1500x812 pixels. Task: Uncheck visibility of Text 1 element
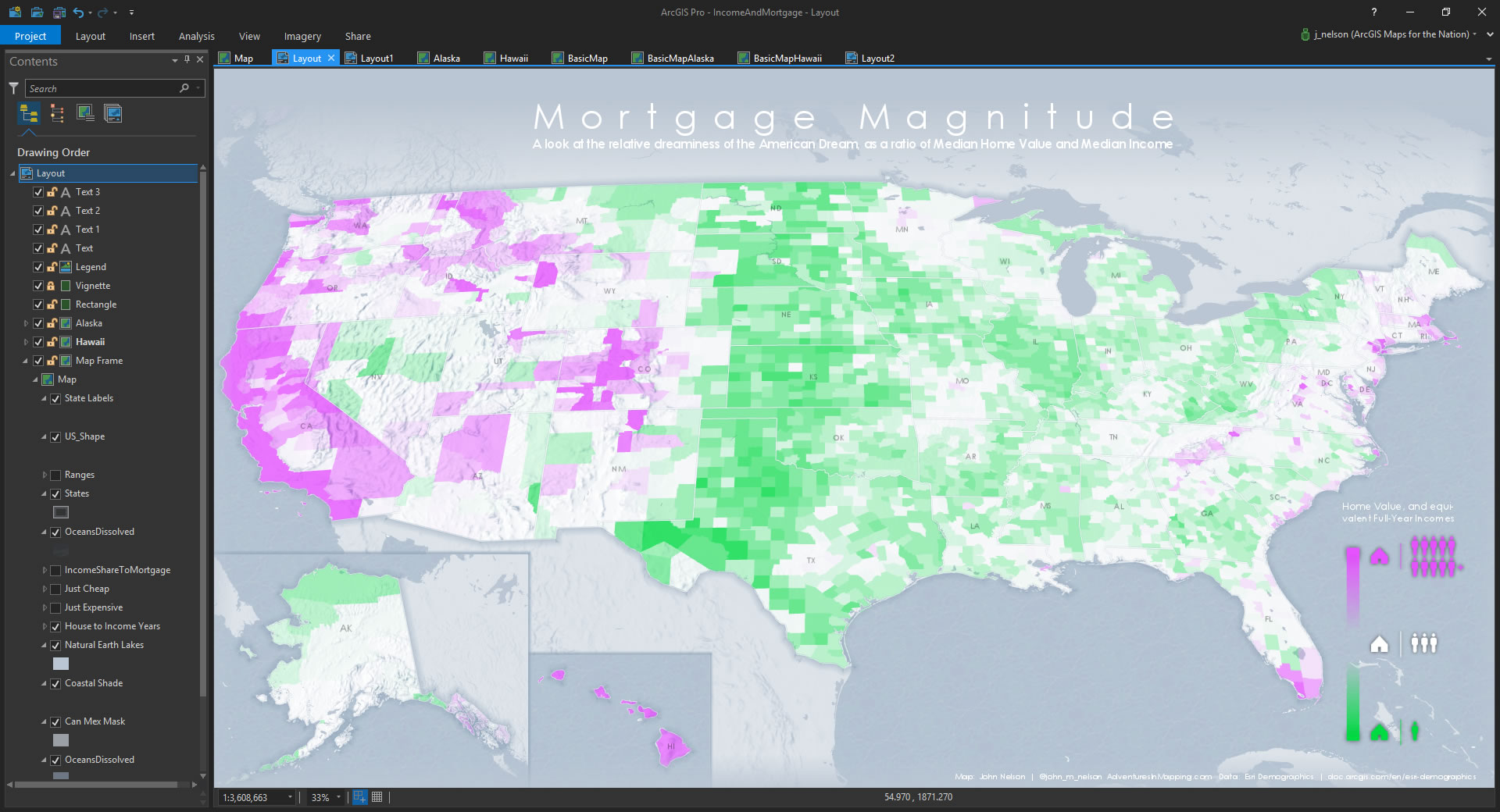38,230
